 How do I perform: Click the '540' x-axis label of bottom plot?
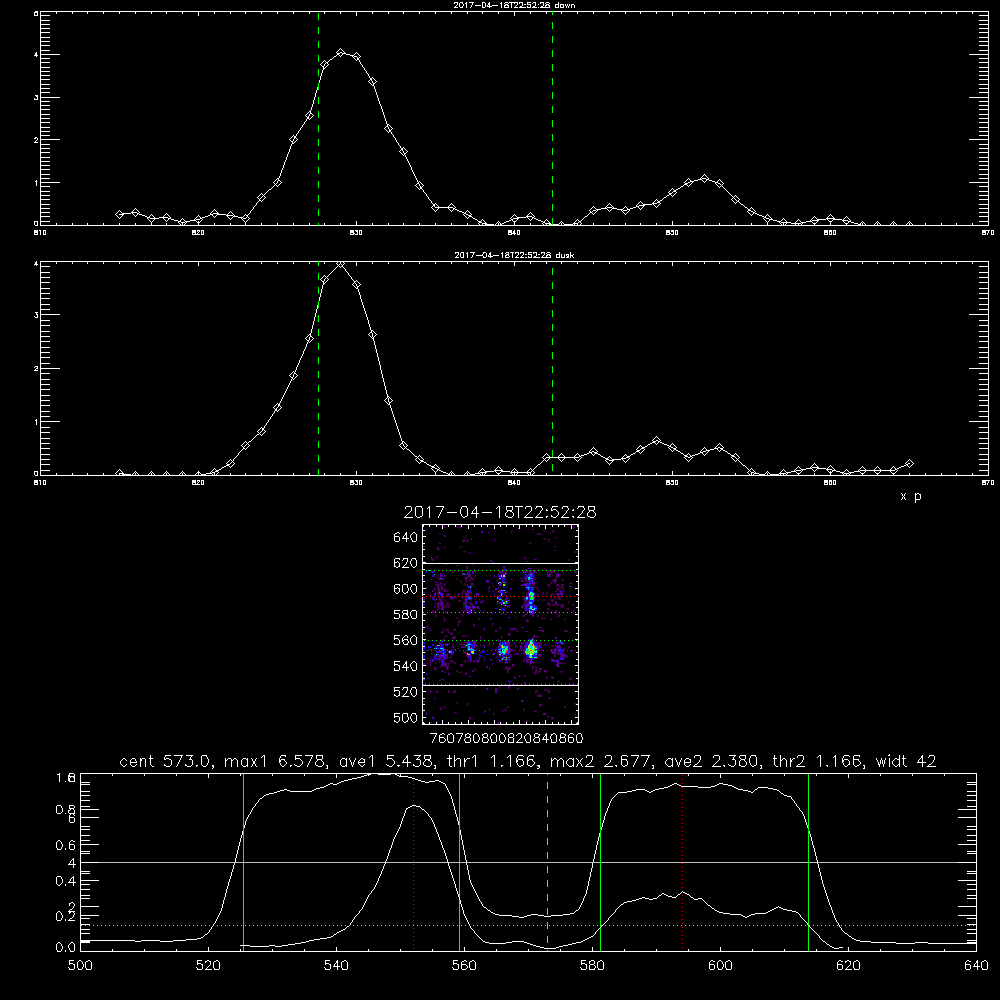(336, 966)
